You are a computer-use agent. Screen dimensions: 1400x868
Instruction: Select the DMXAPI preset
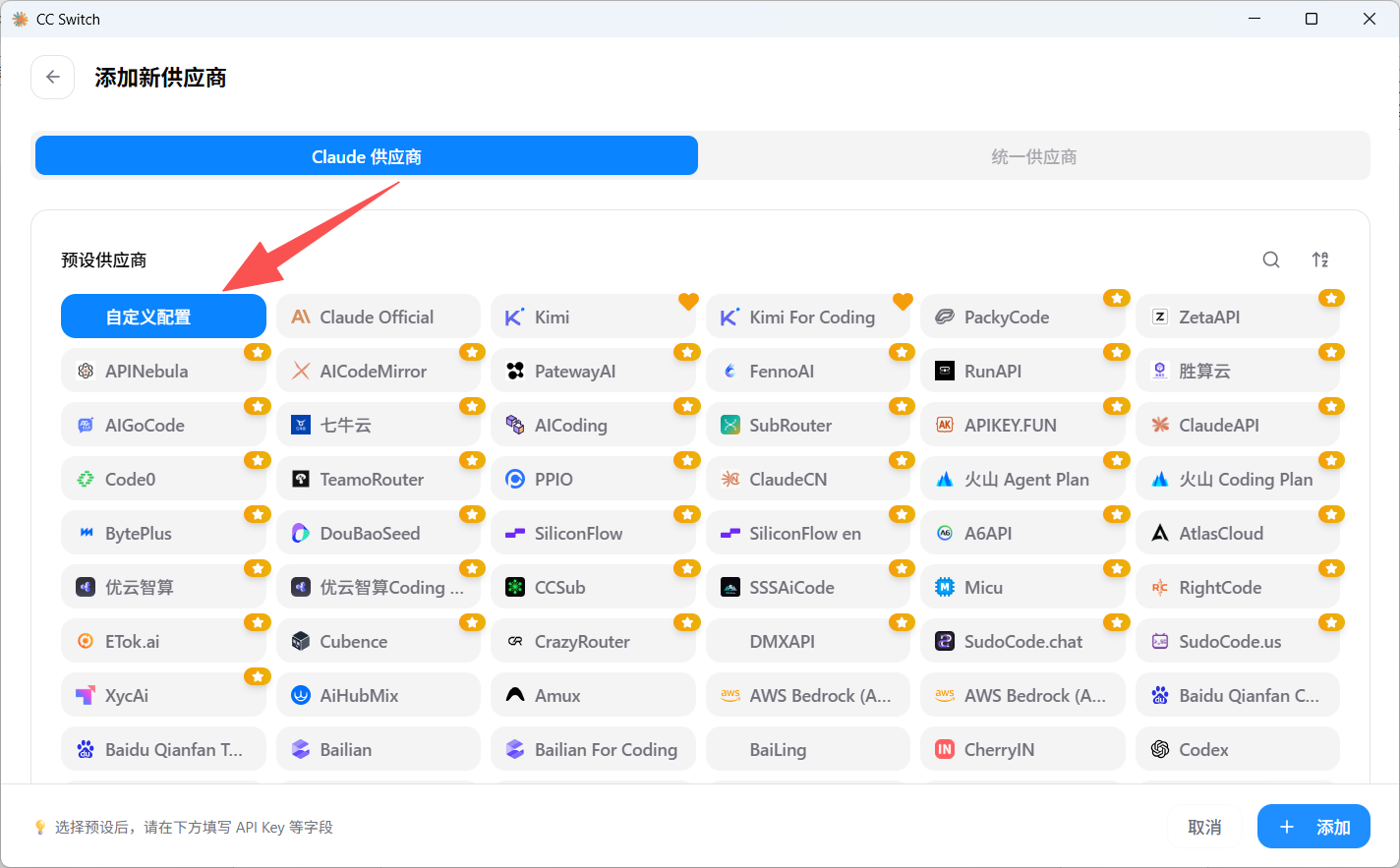click(x=808, y=641)
